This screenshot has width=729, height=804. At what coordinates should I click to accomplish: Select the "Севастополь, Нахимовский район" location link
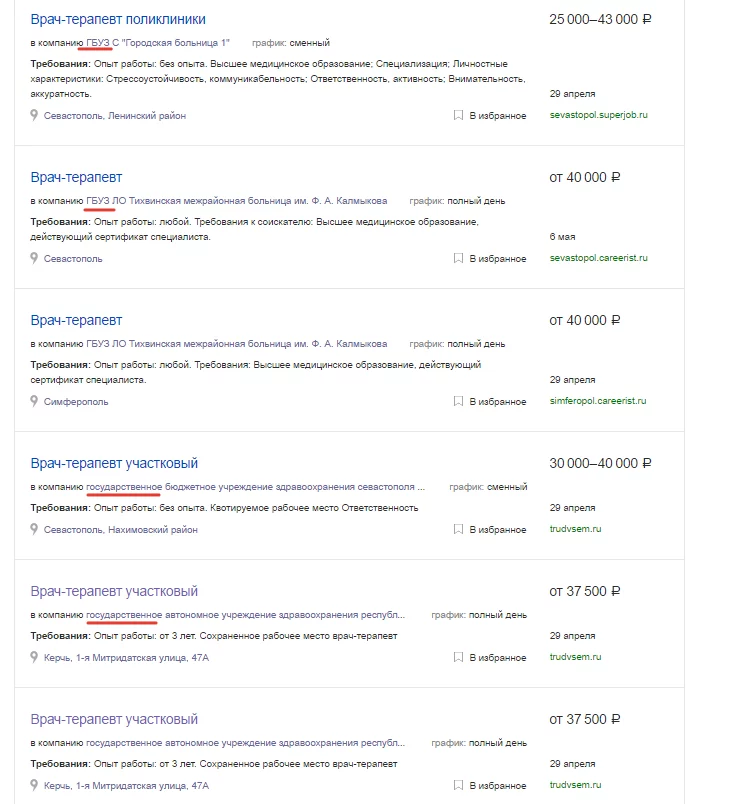(x=121, y=530)
